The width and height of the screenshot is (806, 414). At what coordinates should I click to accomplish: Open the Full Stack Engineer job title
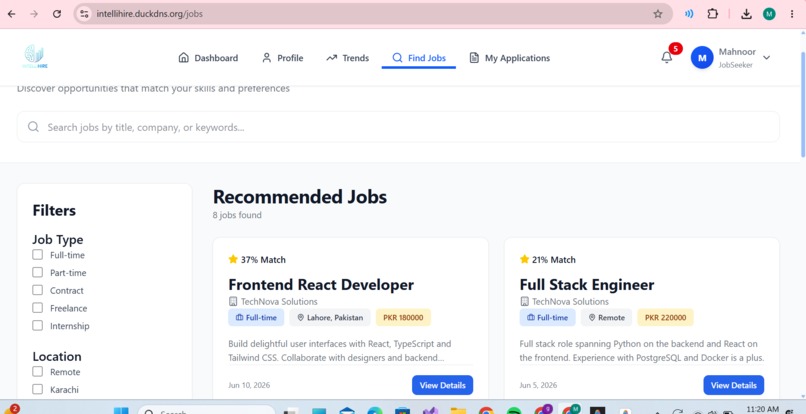(587, 284)
